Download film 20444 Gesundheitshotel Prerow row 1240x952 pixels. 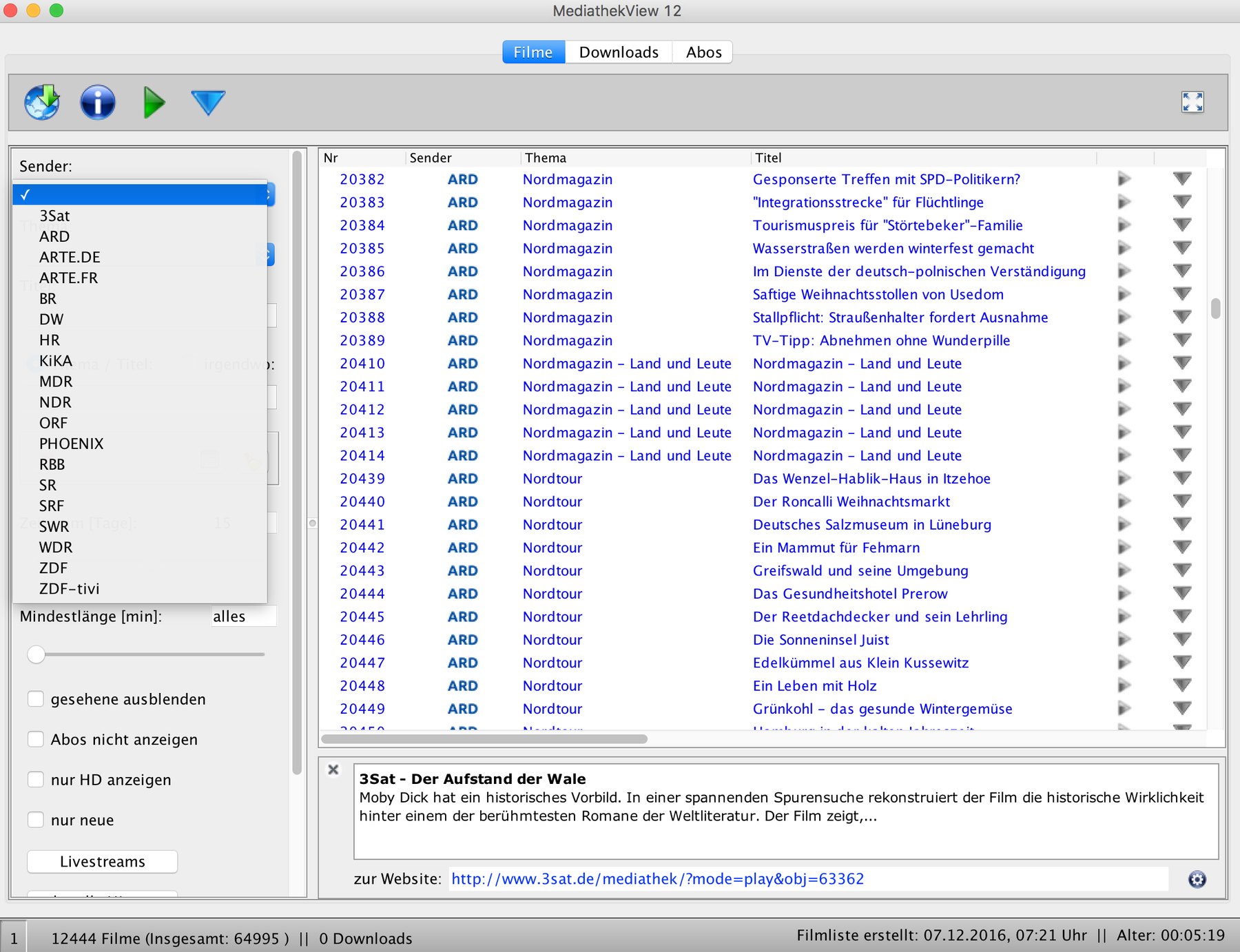coord(1182,593)
